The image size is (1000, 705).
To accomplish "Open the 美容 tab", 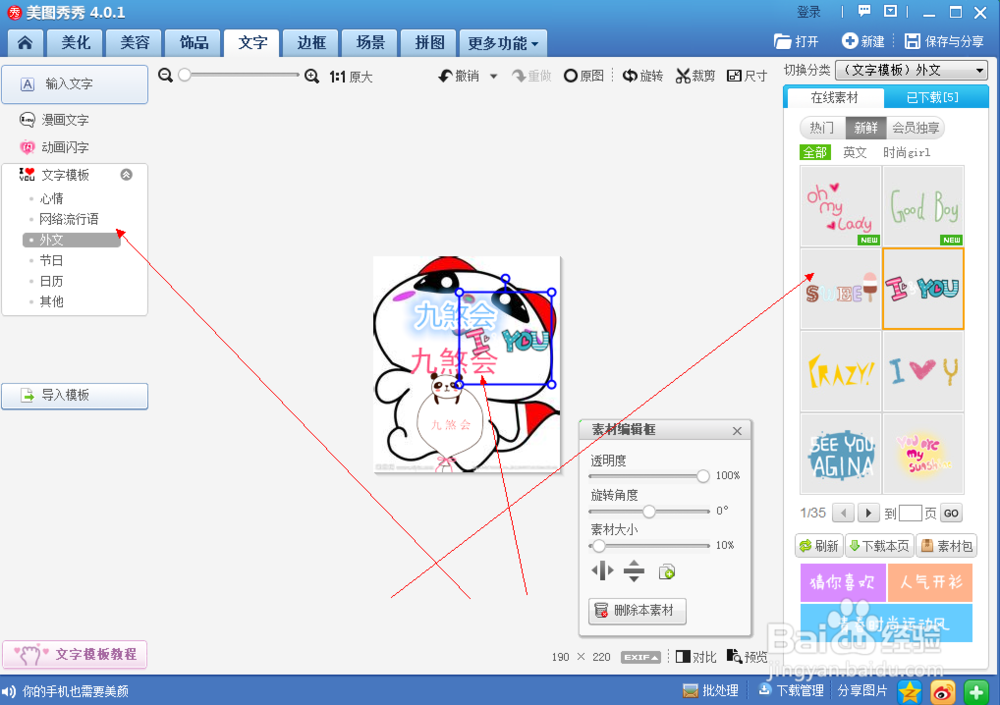I will click(x=135, y=43).
